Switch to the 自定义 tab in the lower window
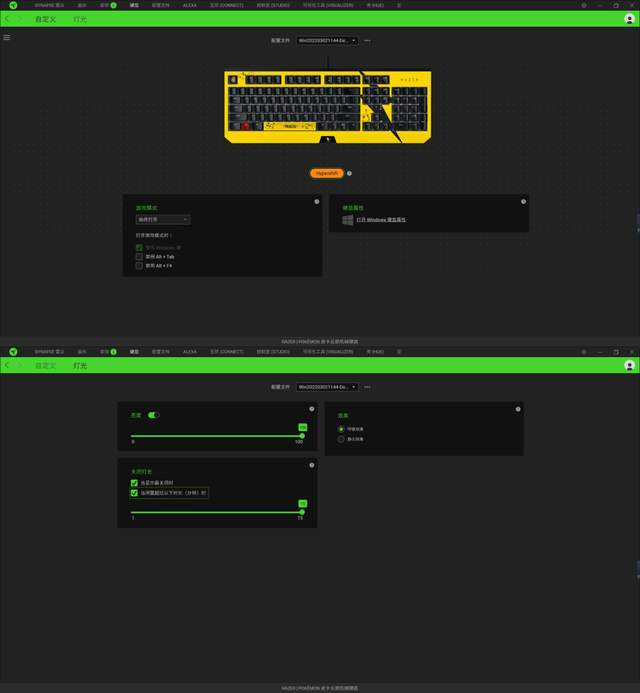The width and height of the screenshot is (640, 693). [x=46, y=366]
